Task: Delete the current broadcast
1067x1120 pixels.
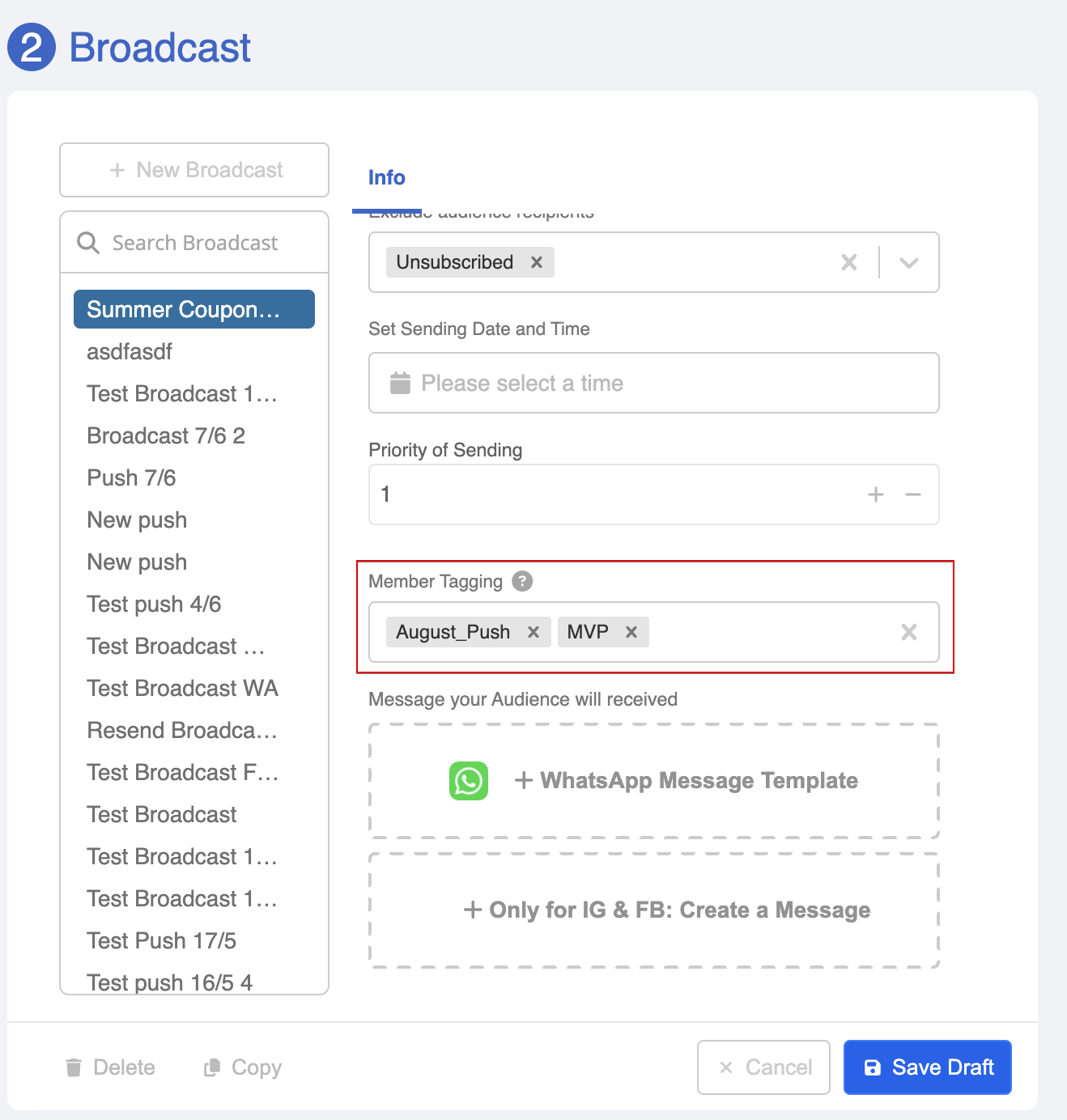Action: (110, 1067)
